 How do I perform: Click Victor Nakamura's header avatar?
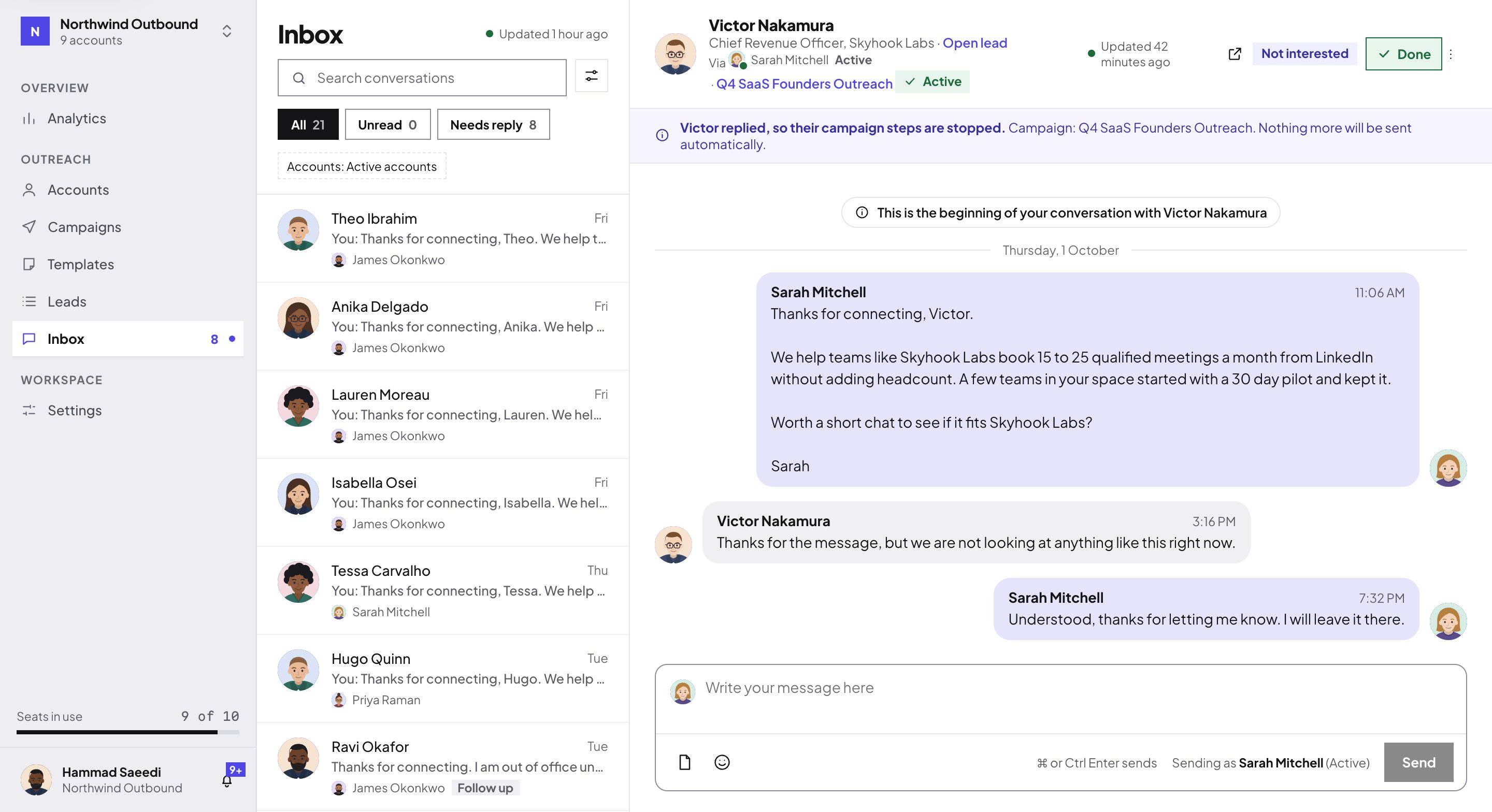[676, 53]
